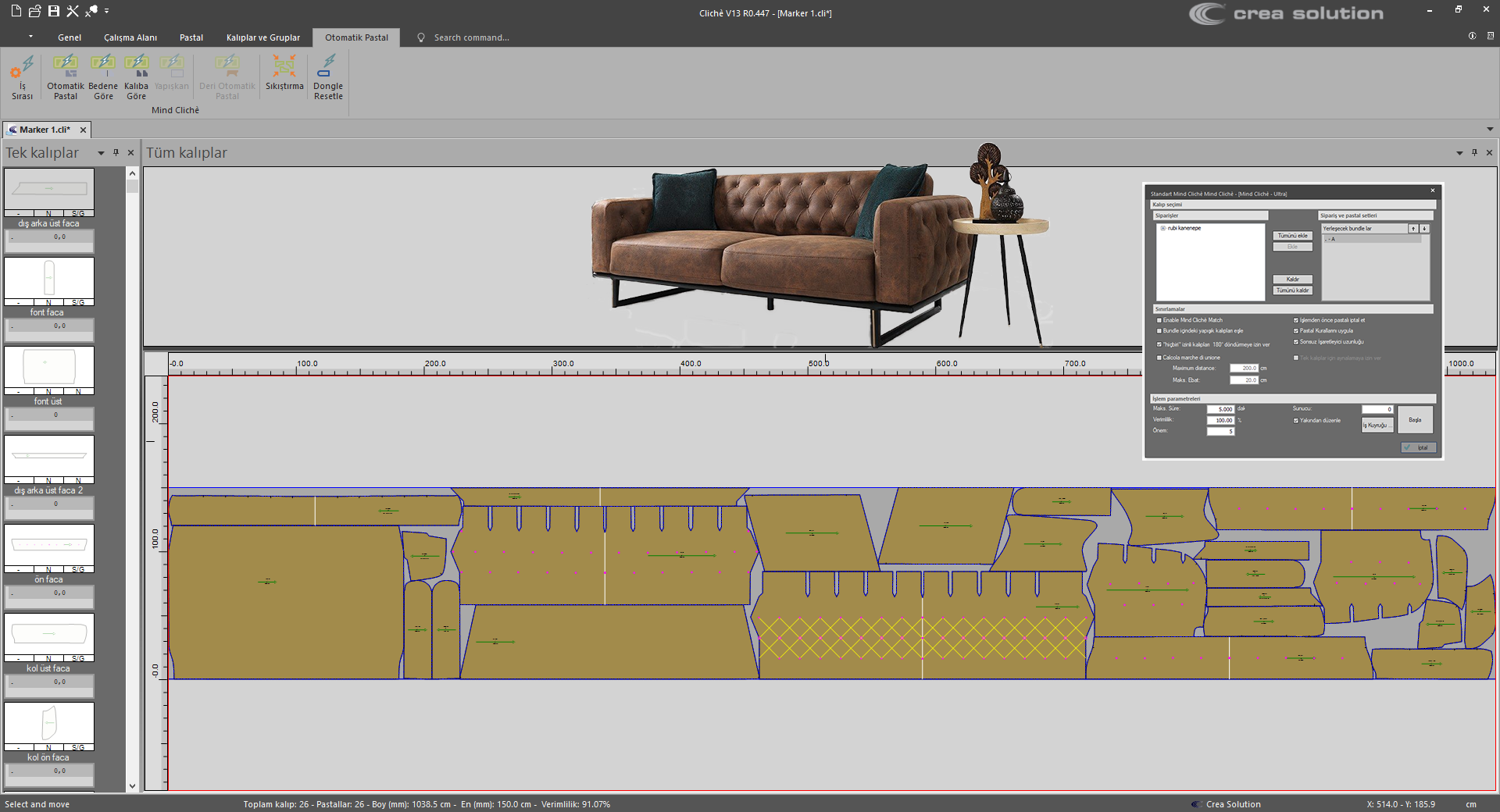Click the Tümünü ekle button

1292,236
